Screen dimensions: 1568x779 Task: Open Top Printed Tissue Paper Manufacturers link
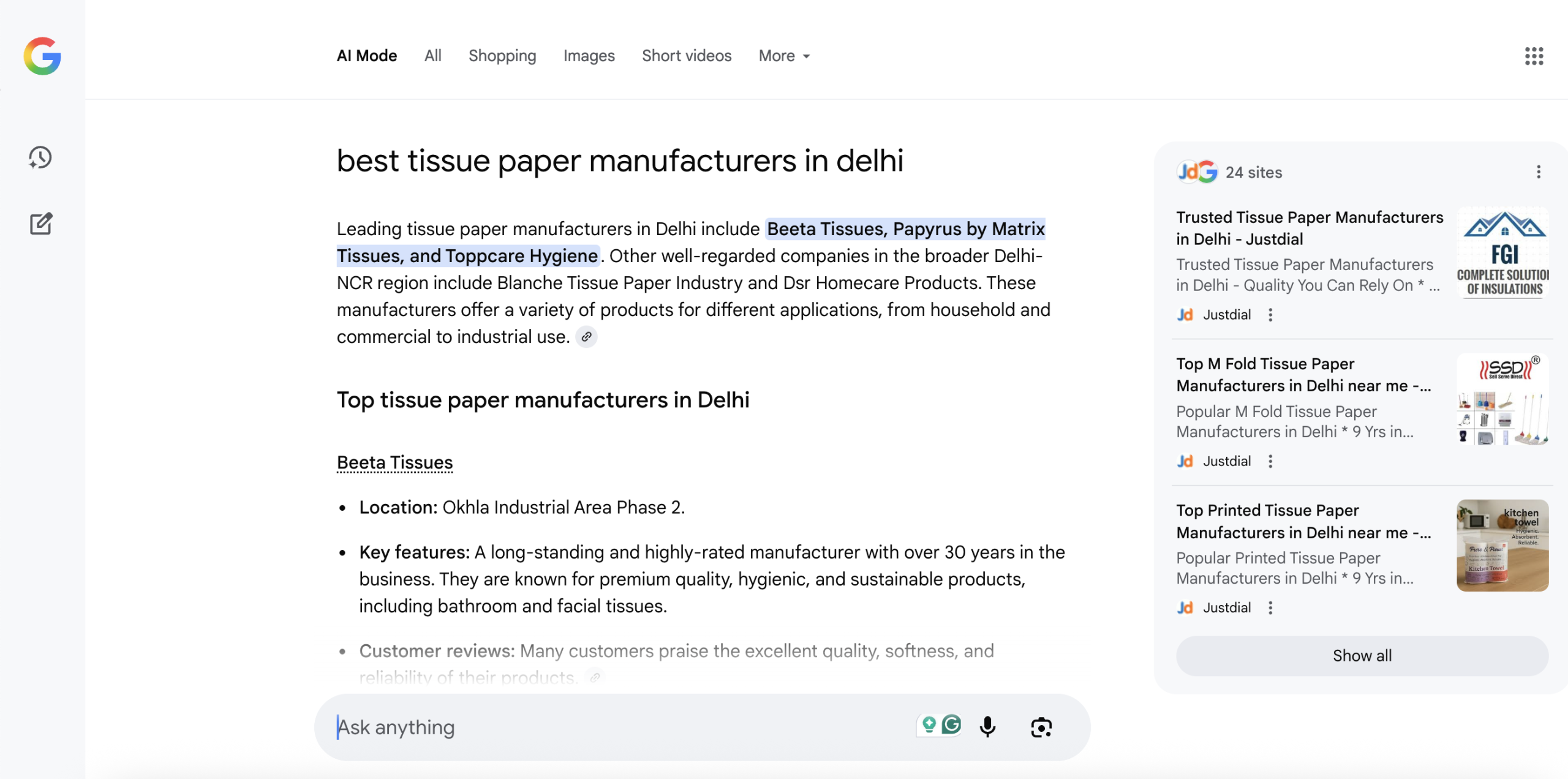[x=1303, y=521]
